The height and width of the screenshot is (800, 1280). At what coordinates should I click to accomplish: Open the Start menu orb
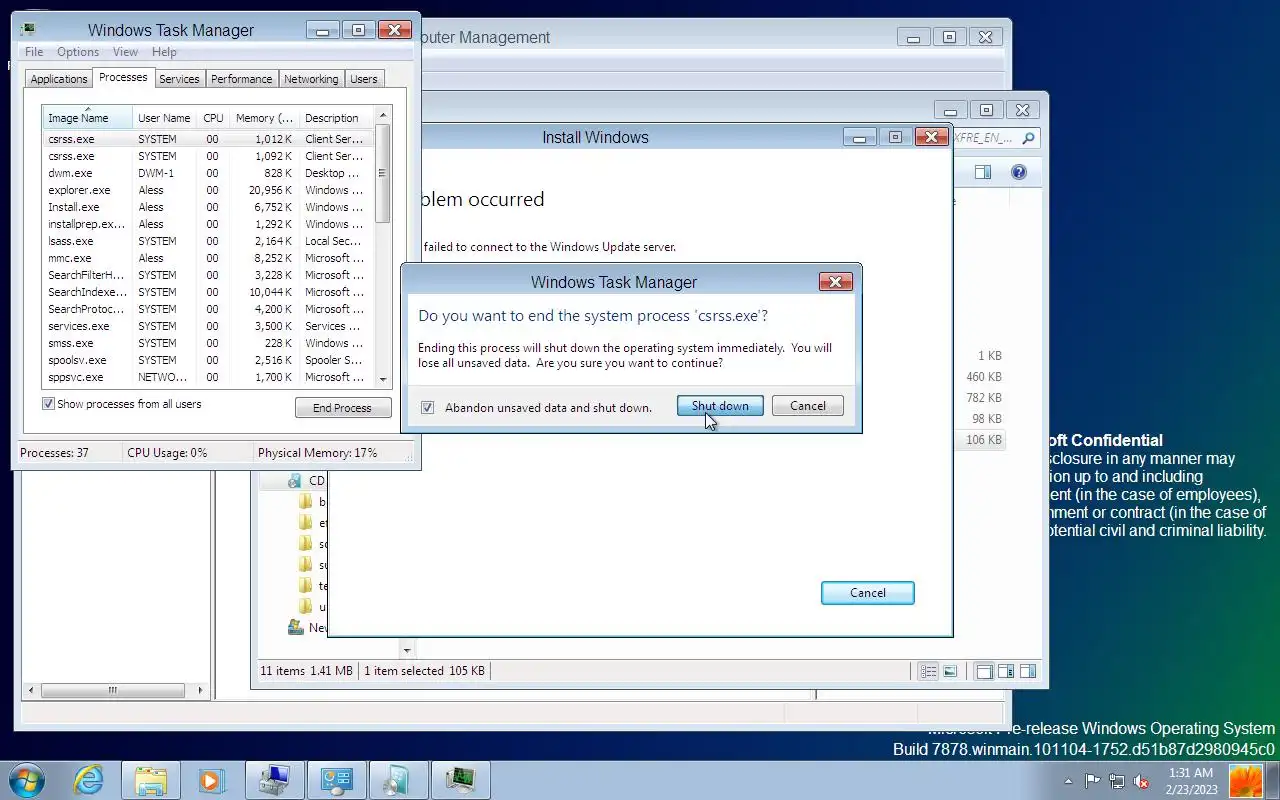pyautogui.click(x=27, y=779)
